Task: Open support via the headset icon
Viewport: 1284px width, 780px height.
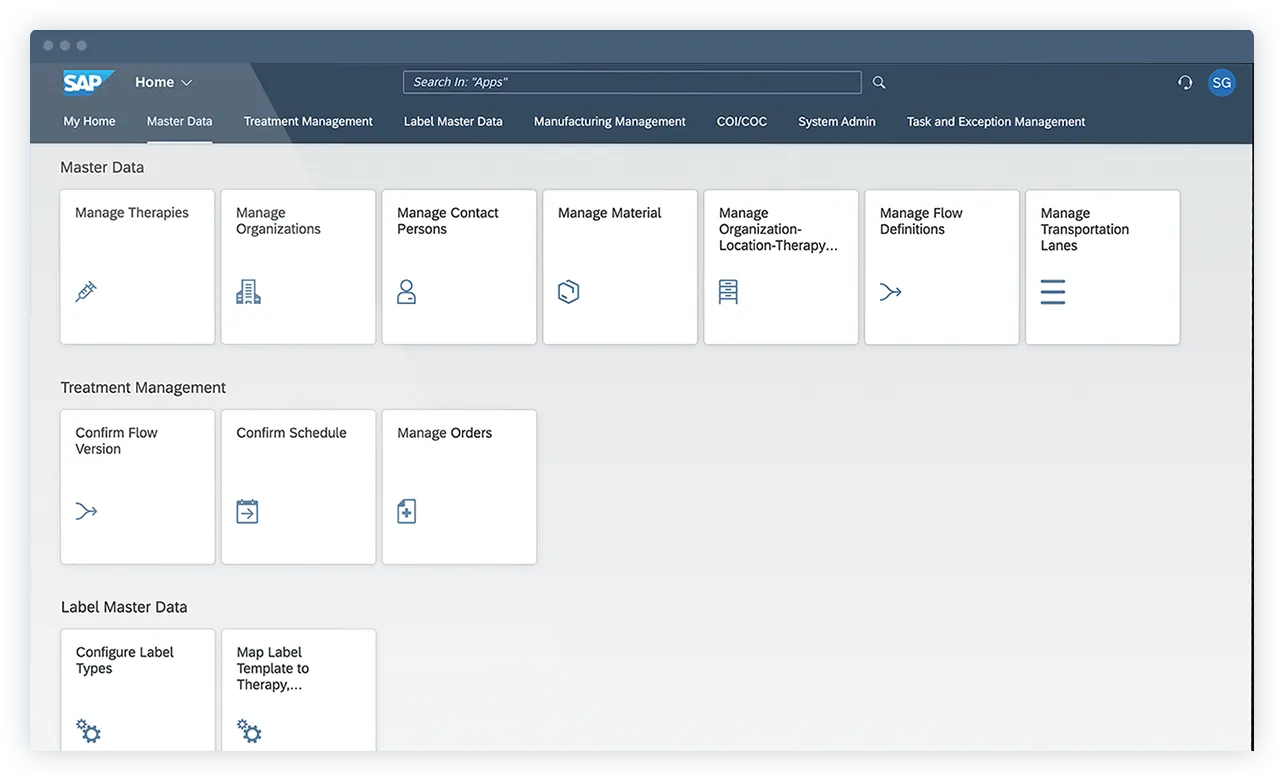Action: pyautogui.click(x=1185, y=82)
